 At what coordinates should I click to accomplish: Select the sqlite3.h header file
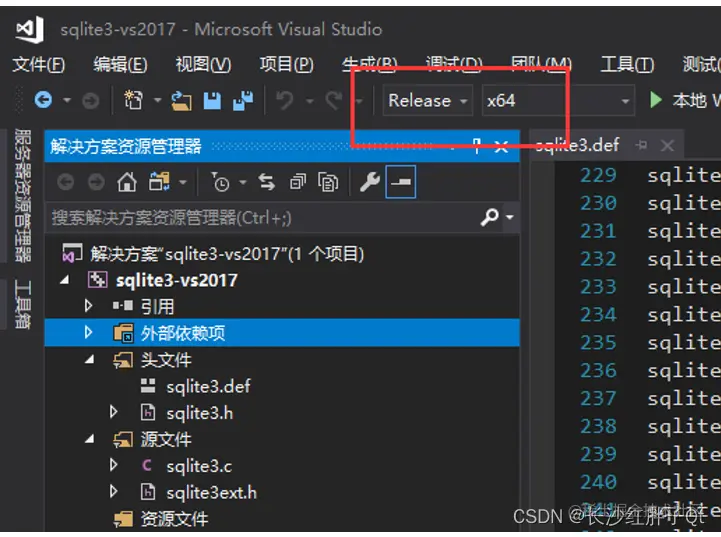(x=200, y=413)
